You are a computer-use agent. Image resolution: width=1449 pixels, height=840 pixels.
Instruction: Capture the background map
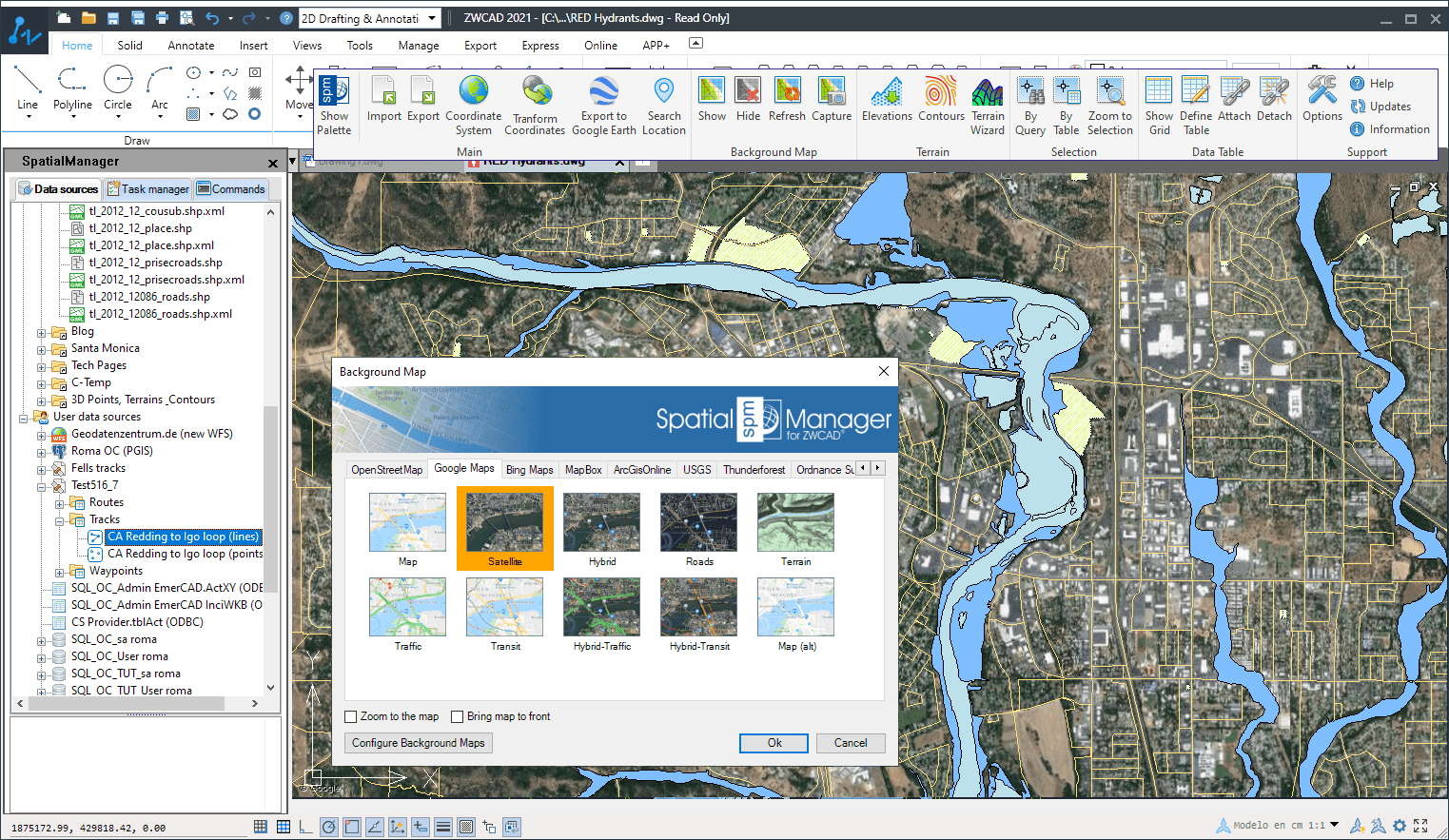[832, 99]
